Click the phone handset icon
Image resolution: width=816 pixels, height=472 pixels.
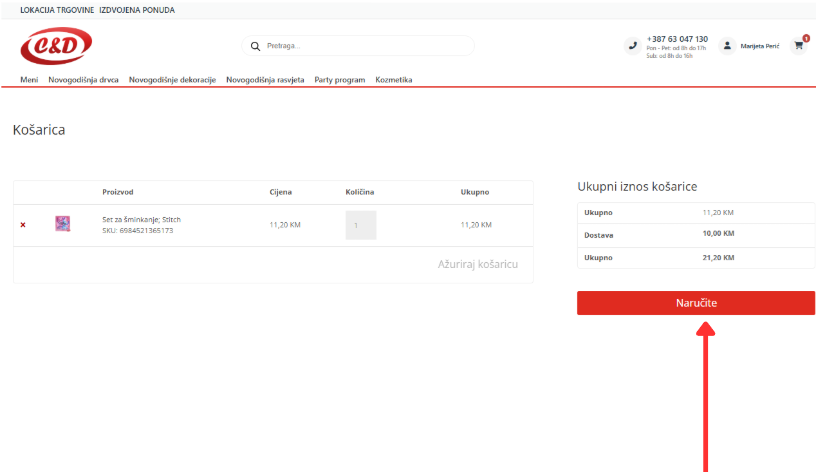[632, 45]
